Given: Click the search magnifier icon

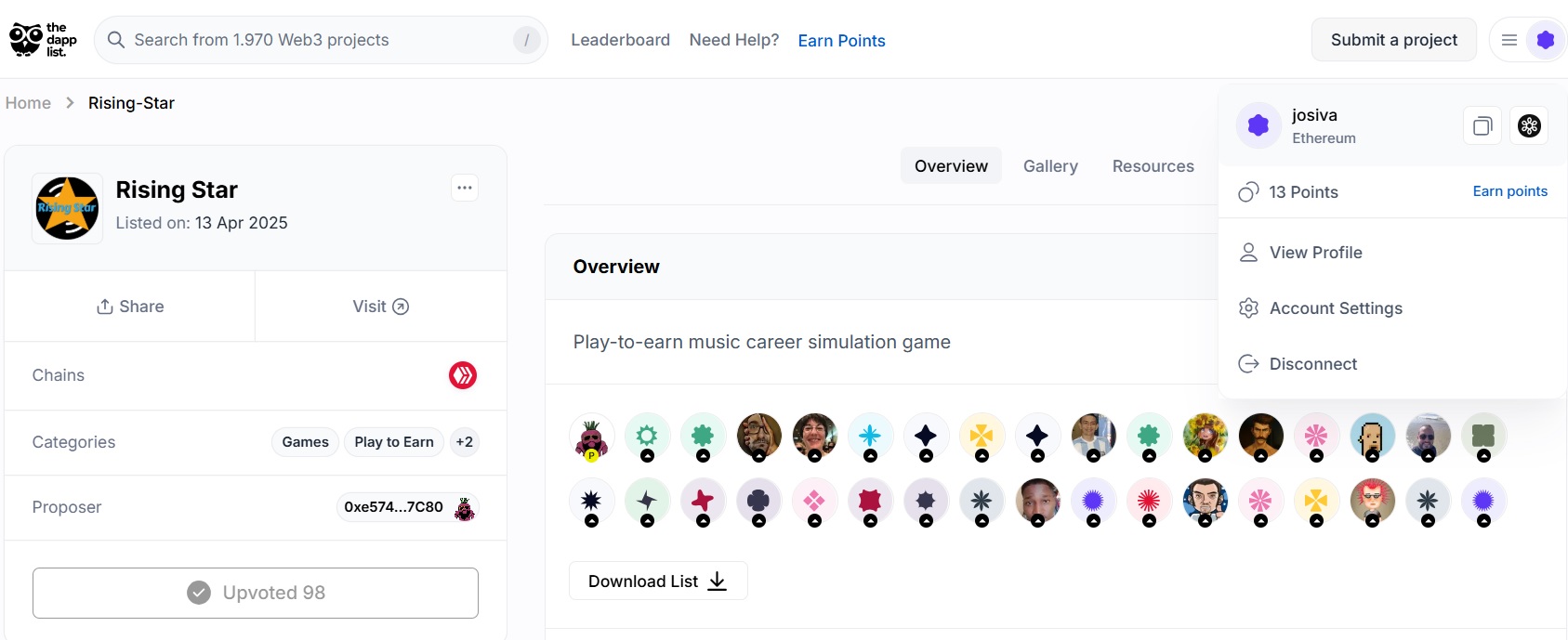Looking at the screenshot, I should click(x=116, y=40).
